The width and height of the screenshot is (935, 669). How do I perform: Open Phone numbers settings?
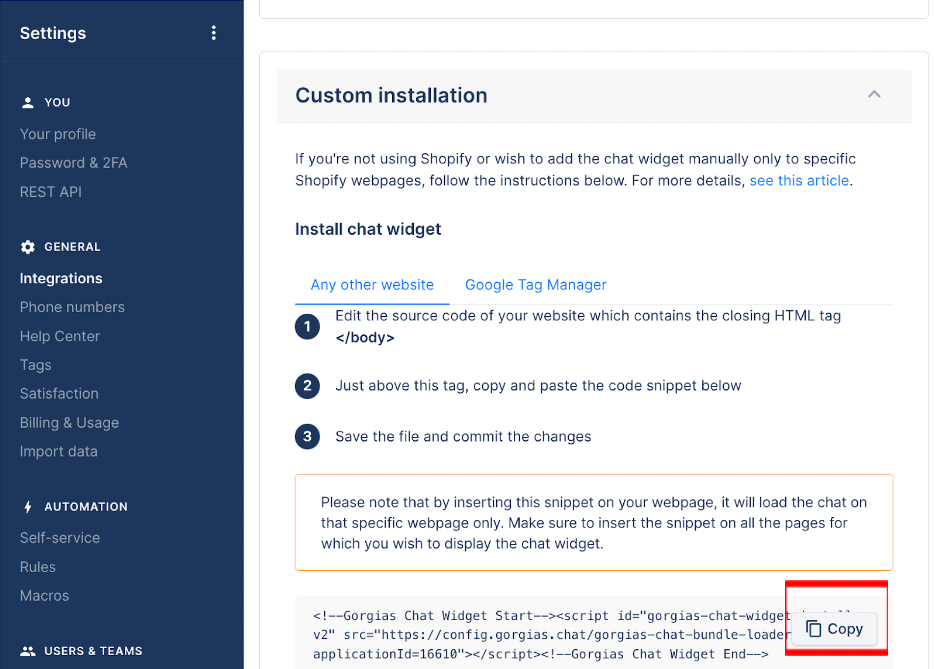(x=72, y=307)
